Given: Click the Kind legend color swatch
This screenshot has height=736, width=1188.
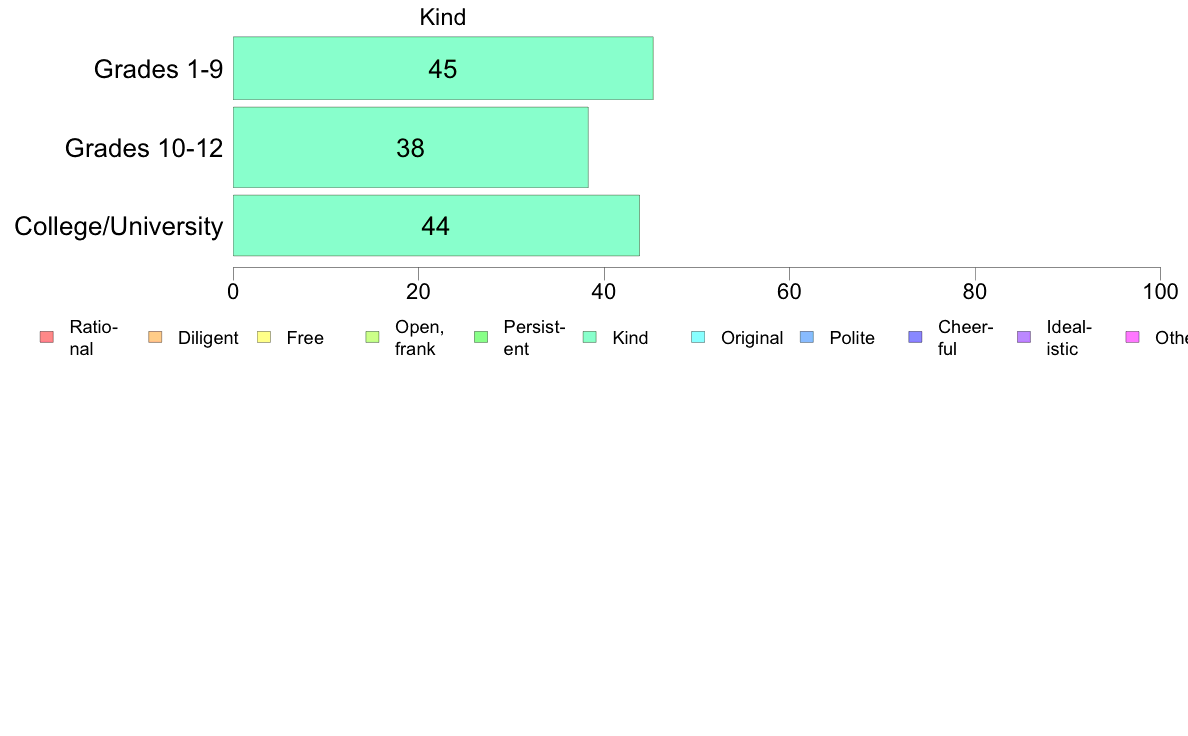Looking at the screenshot, I should (589, 337).
